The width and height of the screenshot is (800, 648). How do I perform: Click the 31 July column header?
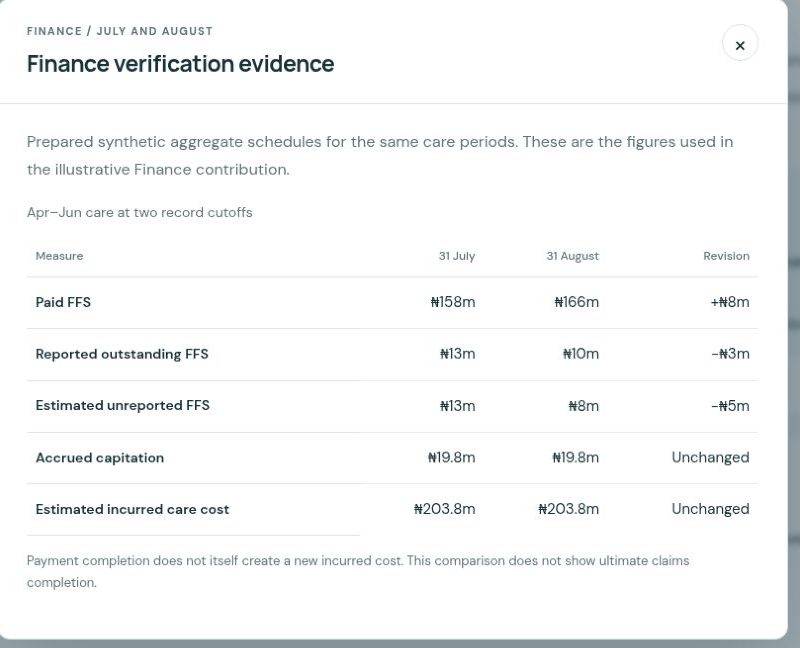click(457, 256)
